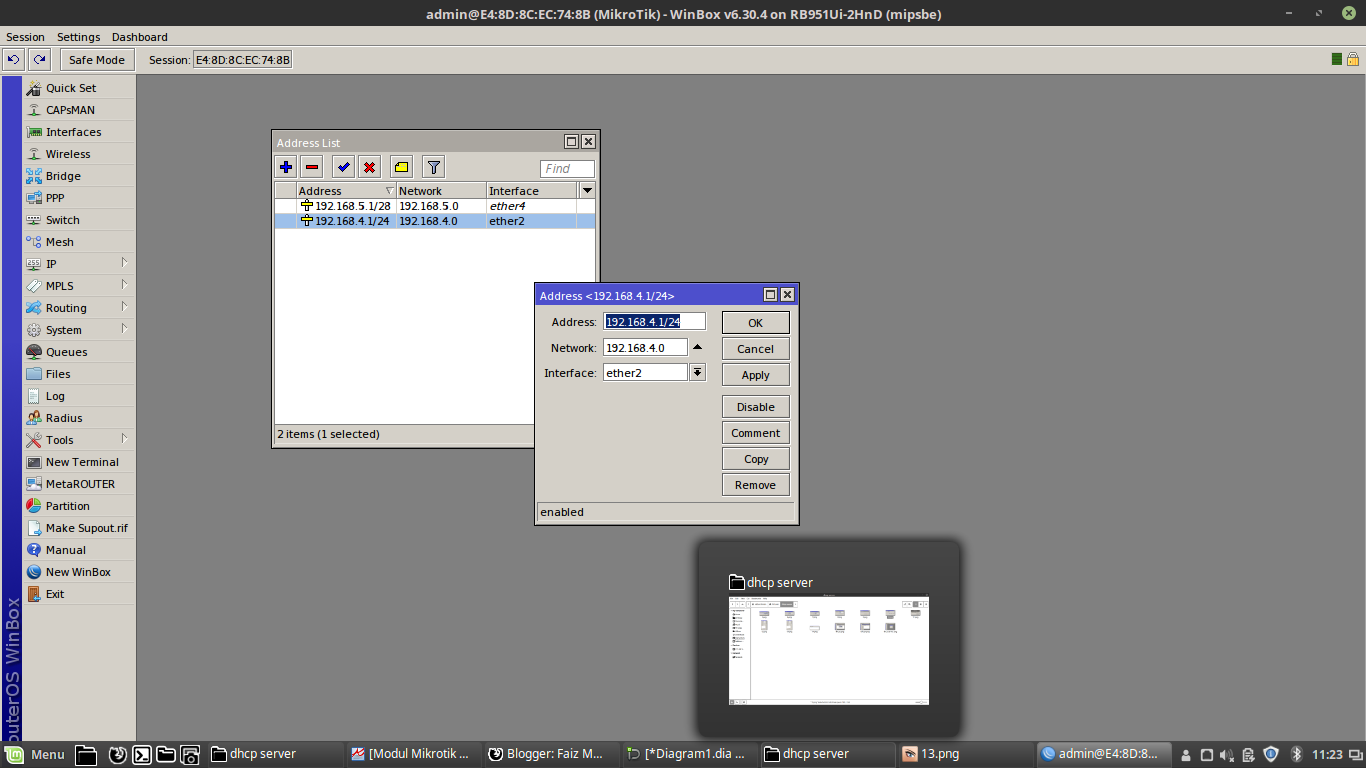Collapse Network field with up arrow

(x=698, y=348)
